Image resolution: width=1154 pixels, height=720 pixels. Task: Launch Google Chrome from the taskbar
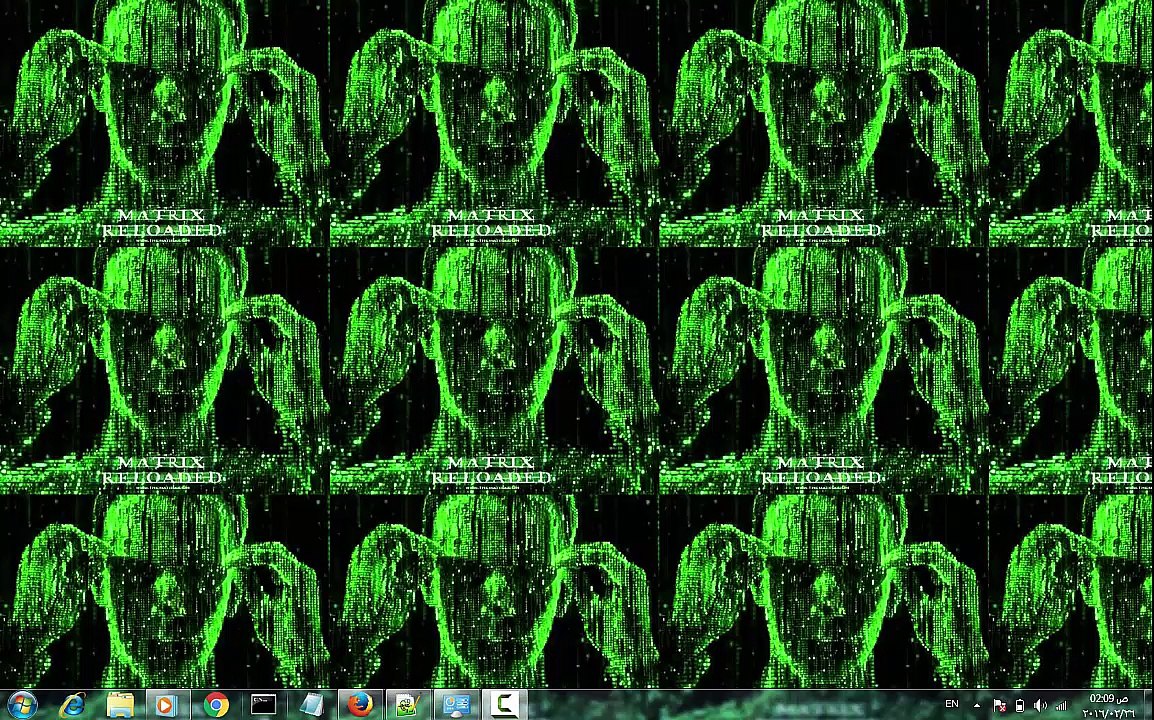[x=216, y=705]
